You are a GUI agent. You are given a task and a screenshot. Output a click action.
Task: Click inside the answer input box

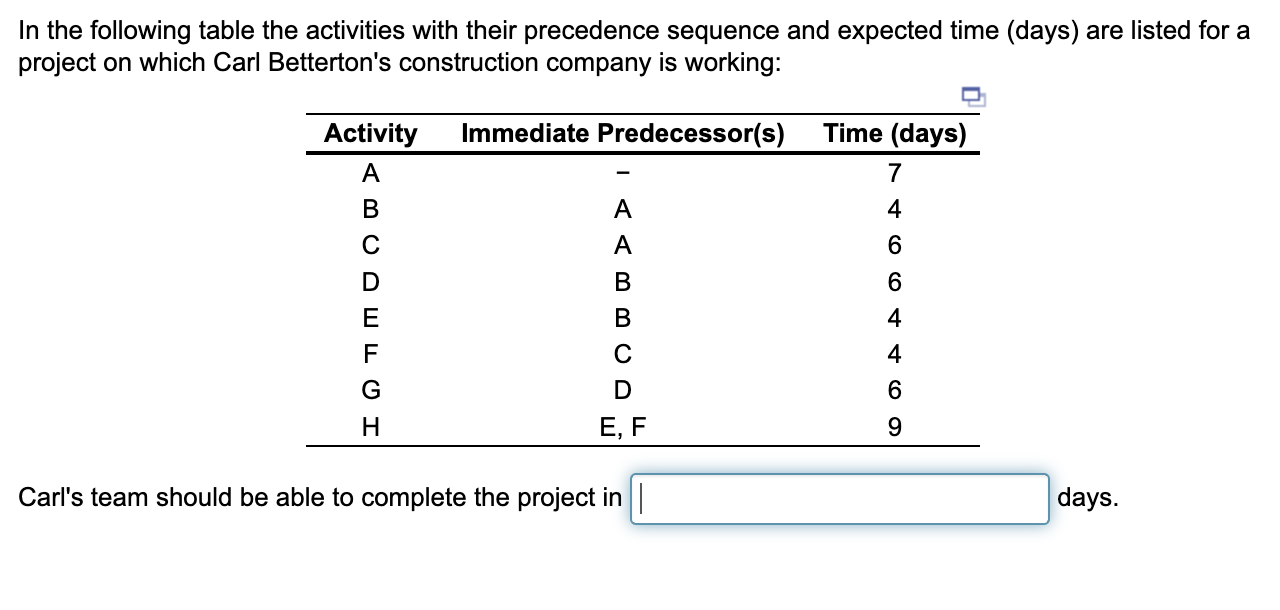click(840, 497)
